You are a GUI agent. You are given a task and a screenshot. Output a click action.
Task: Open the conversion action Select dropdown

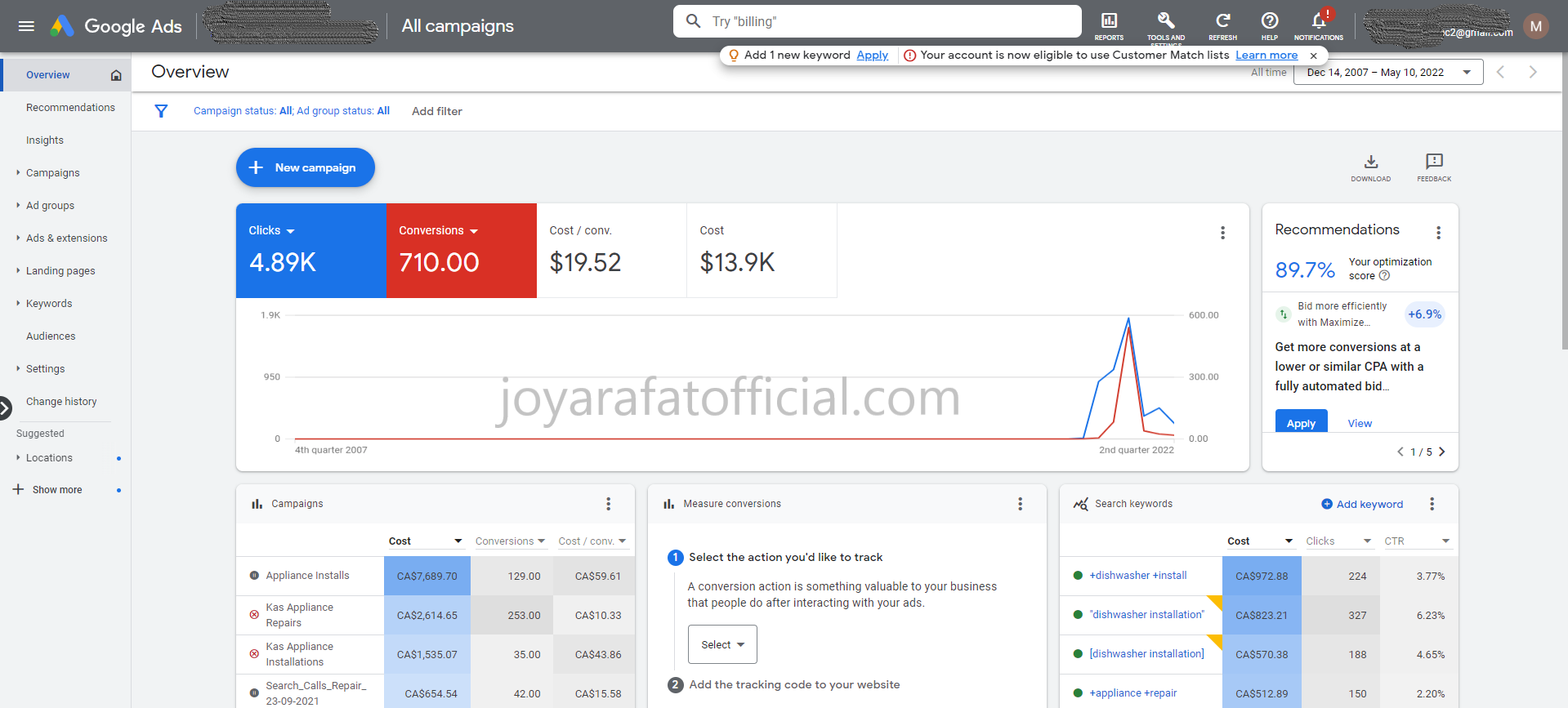pyautogui.click(x=722, y=644)
